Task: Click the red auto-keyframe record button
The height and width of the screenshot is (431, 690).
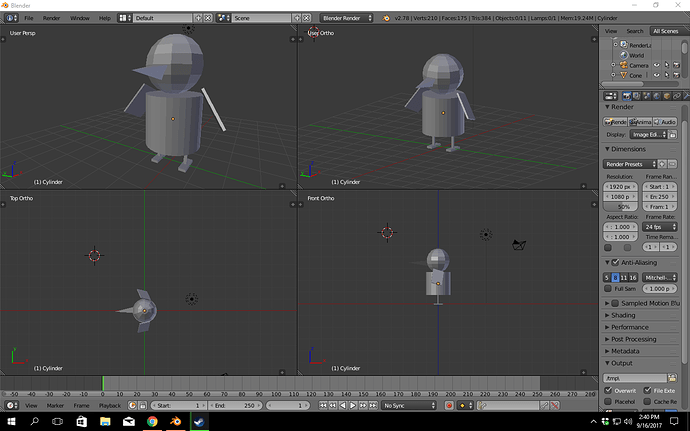Action: coord(449,405)
